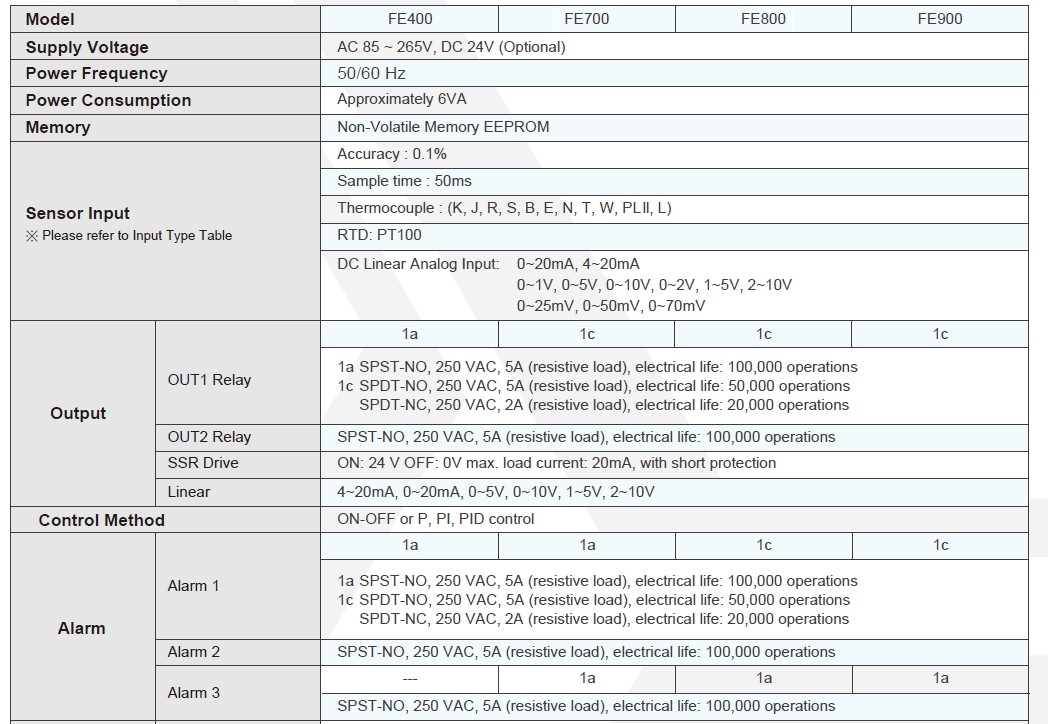Select the Model row label
This screenshot has width=1048, height=724.
tap(49, 19)
